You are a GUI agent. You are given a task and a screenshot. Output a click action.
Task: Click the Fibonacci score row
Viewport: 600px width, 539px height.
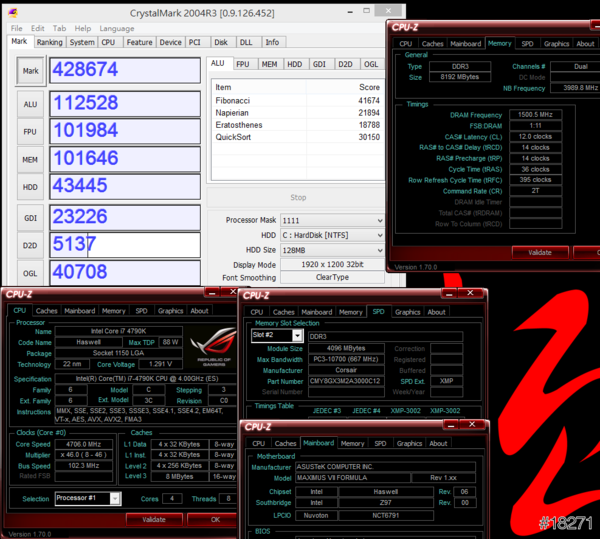point(297,101)
